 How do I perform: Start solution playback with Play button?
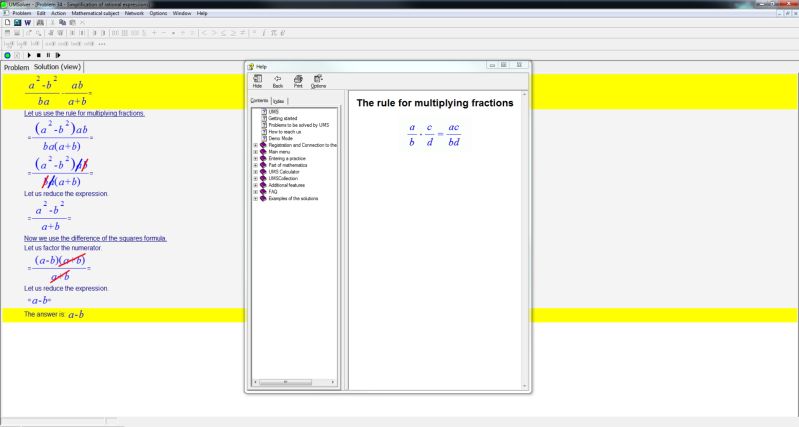tap(29, 55)
